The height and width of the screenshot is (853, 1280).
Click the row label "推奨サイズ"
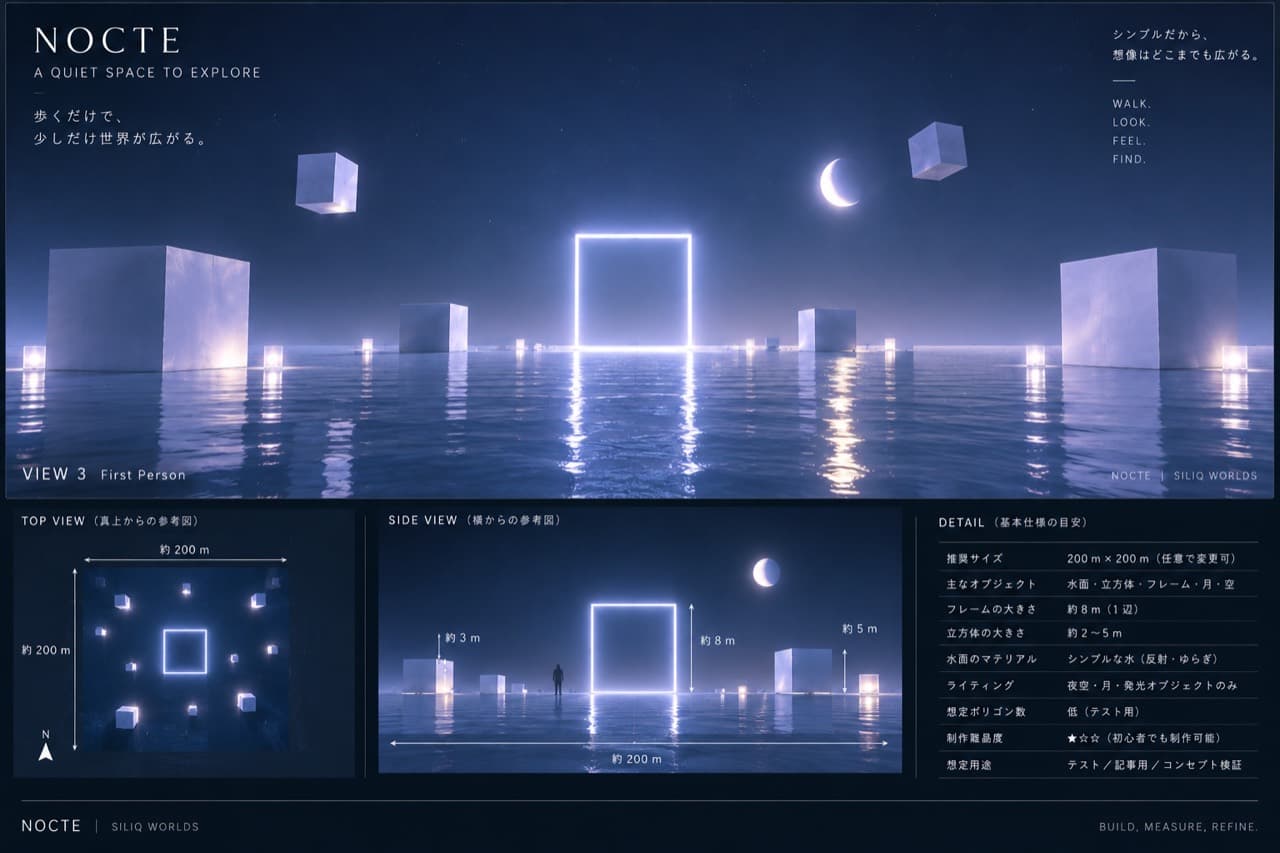[x=974, y=558]
